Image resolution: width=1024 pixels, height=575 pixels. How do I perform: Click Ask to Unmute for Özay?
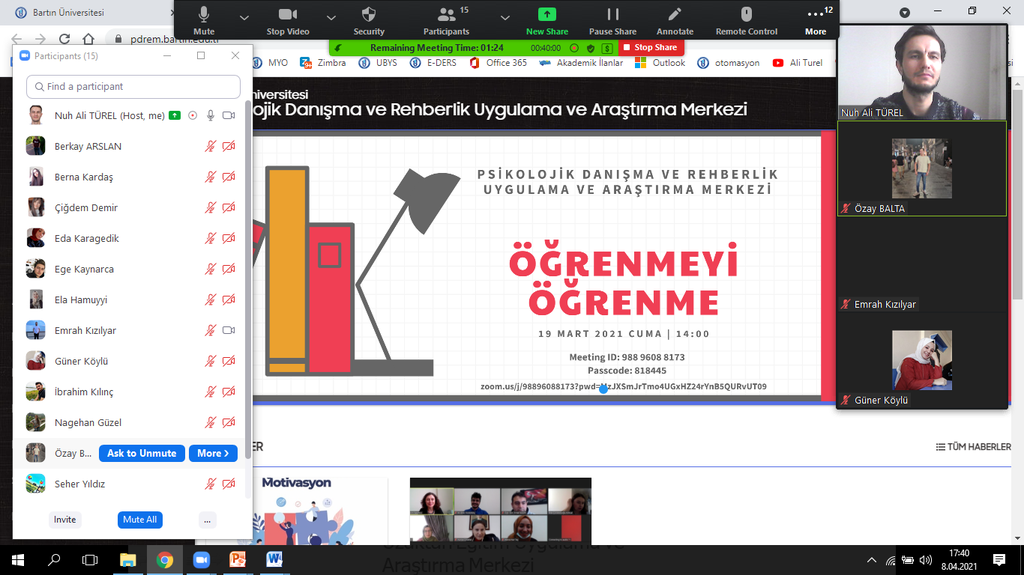(x=142, y=453)
